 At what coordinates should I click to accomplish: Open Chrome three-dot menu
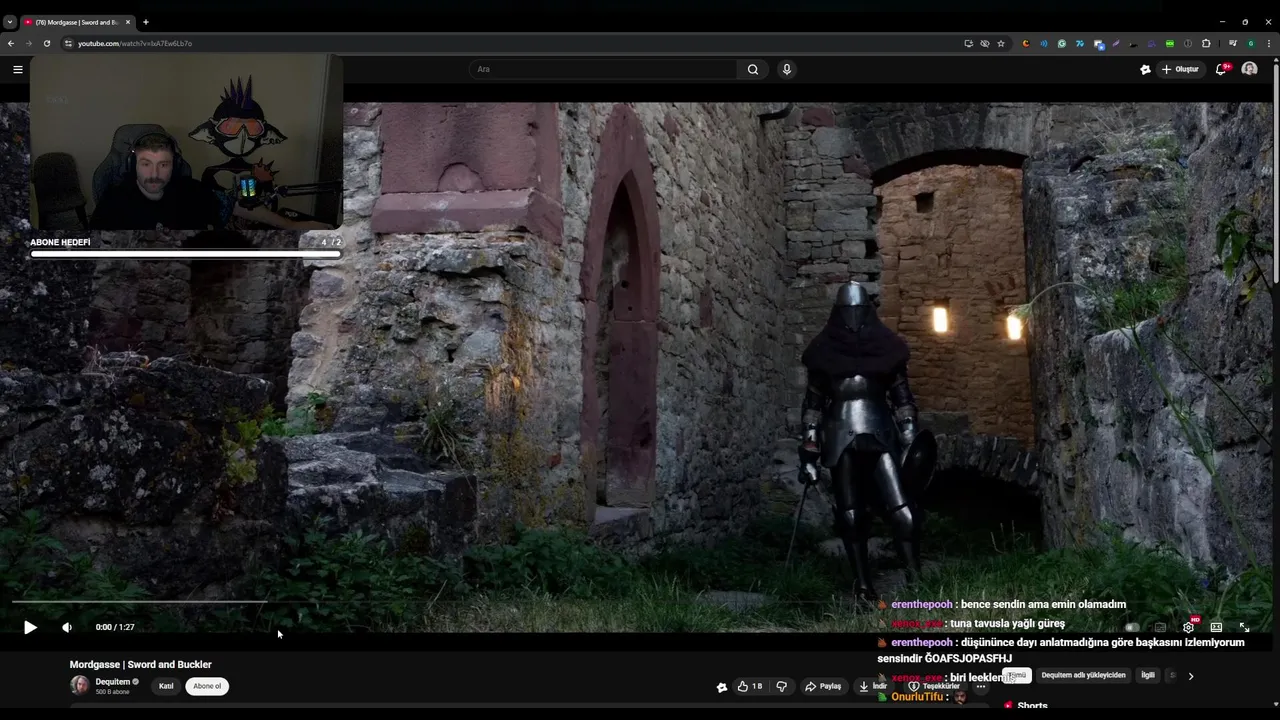pos(1269,43)
